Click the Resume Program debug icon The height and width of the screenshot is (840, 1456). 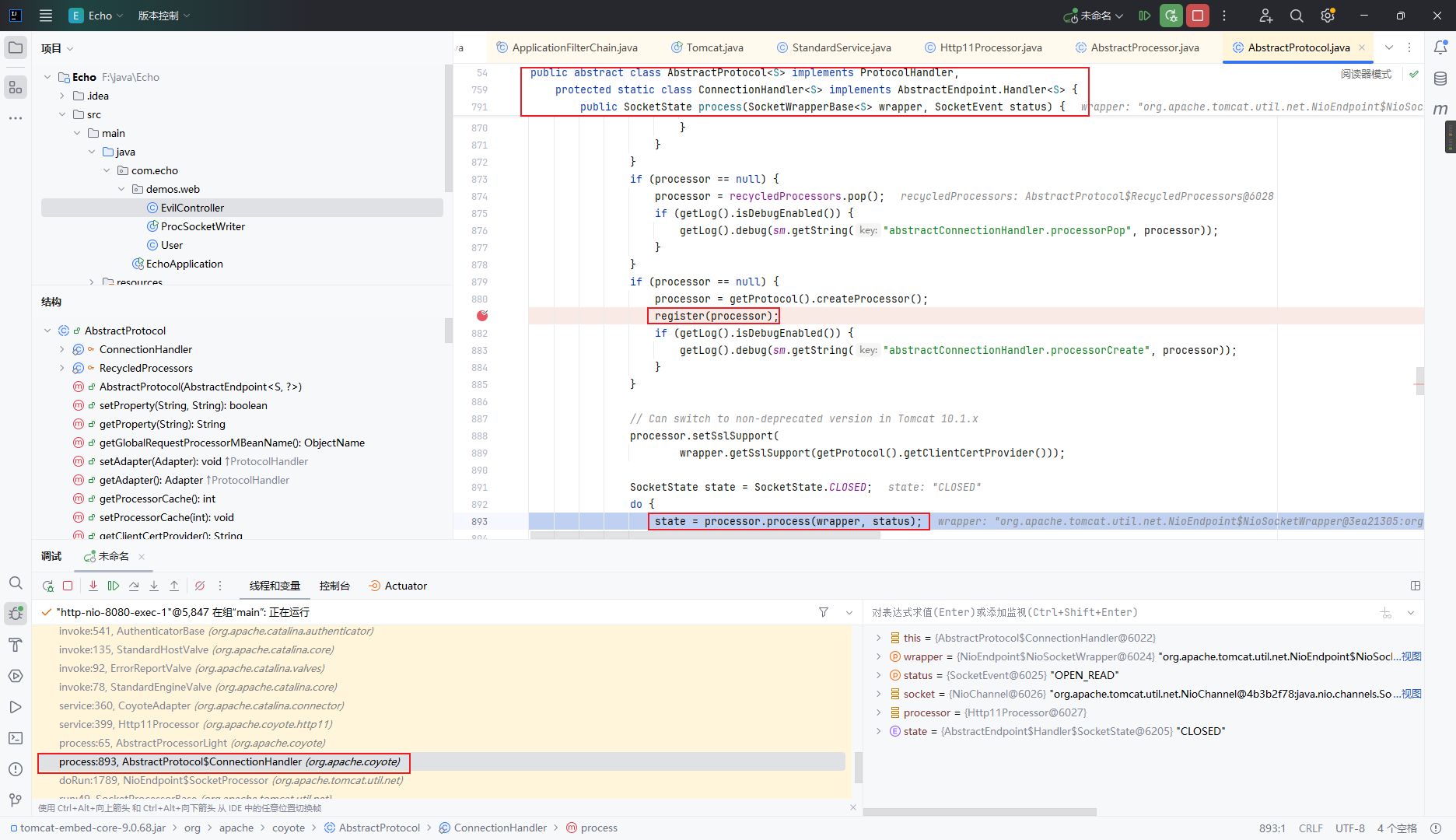(114, 586)
